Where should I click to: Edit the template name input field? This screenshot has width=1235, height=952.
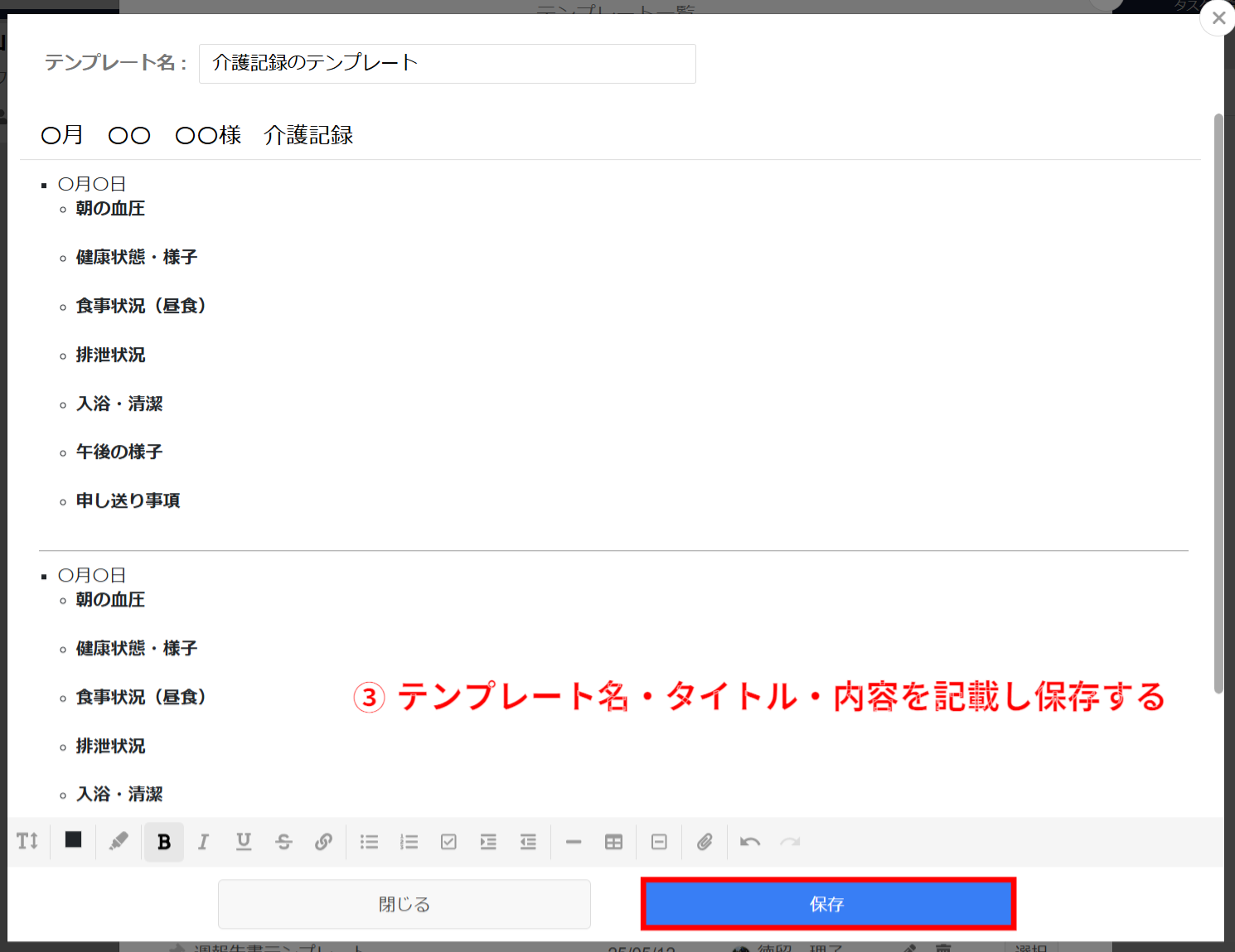point(447,64)
